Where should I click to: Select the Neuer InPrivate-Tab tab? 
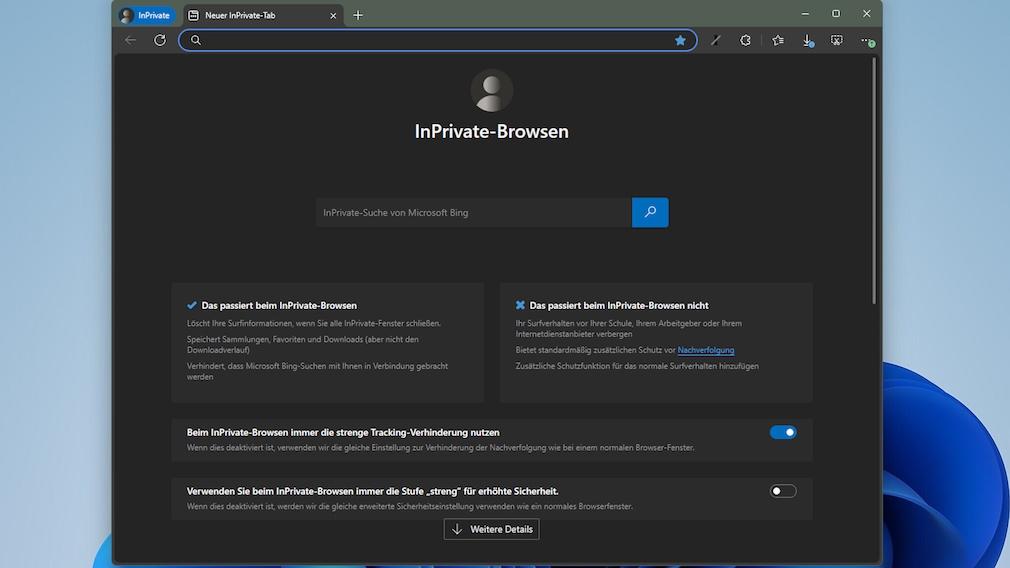263,15
